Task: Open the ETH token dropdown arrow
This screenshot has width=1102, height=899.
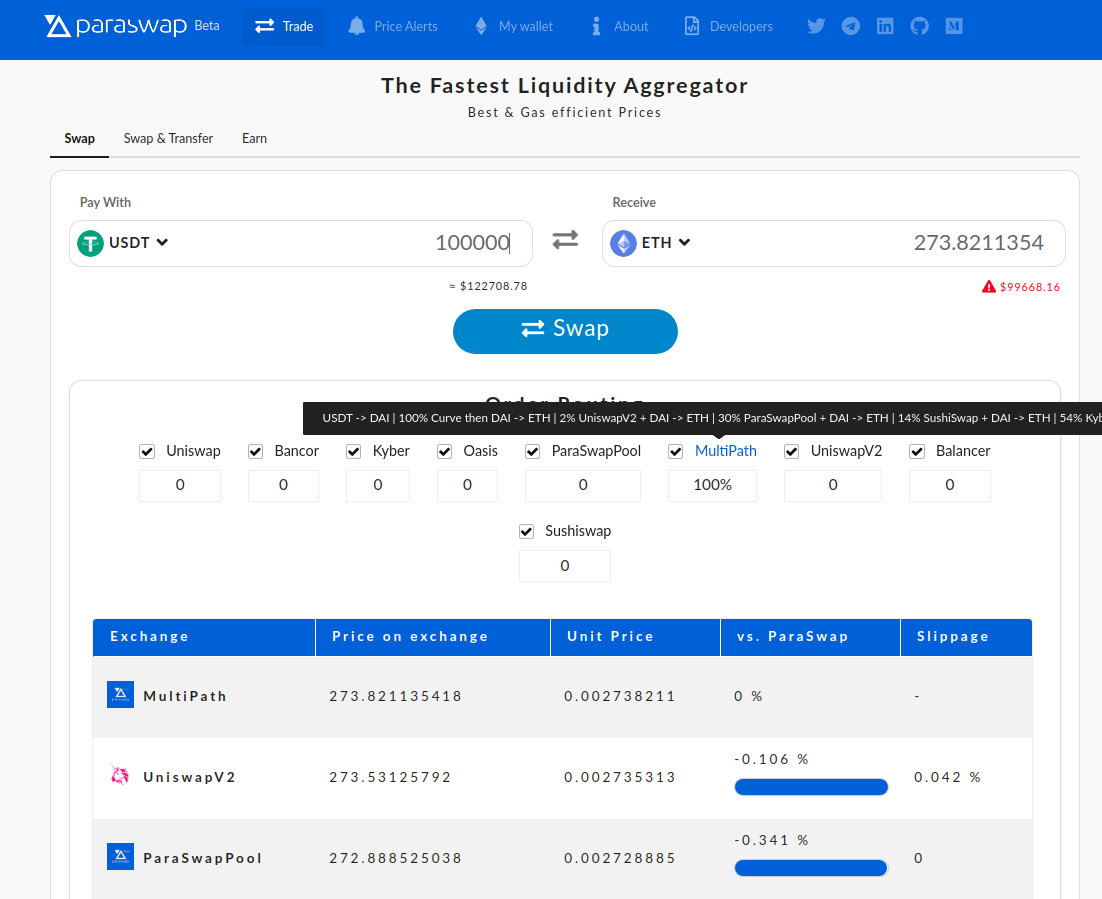Action: (x=685, y=242)
